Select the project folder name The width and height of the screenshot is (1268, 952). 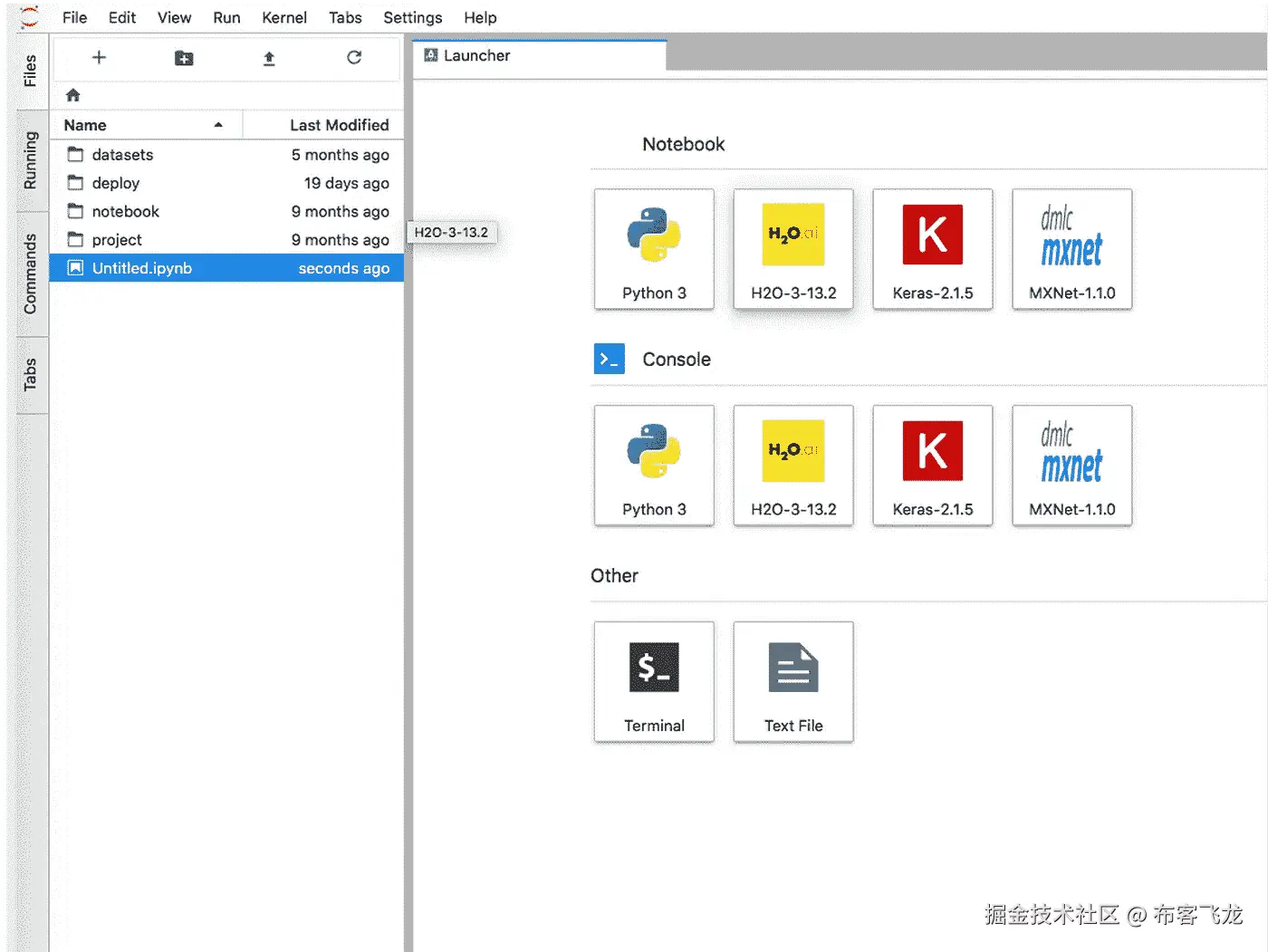pyautogui.click(x=117, y=239)
